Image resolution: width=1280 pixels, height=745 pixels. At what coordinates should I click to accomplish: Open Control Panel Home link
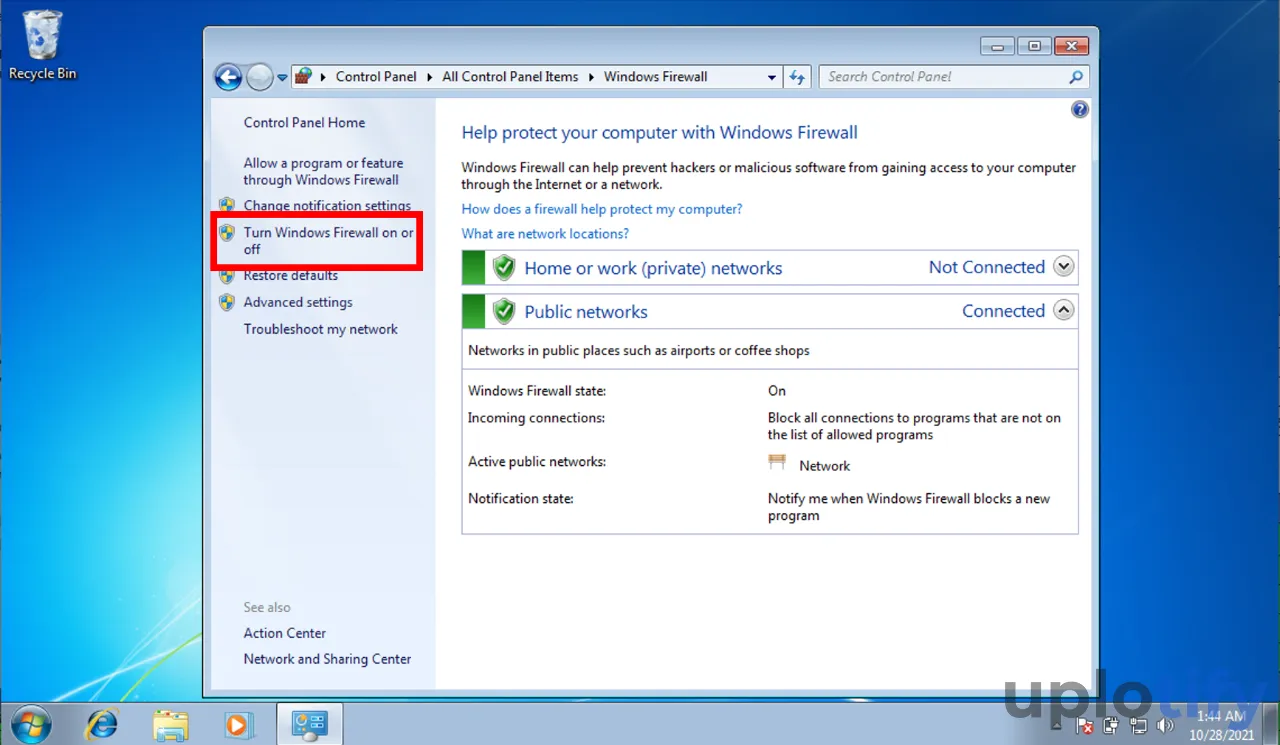(304, 123)
